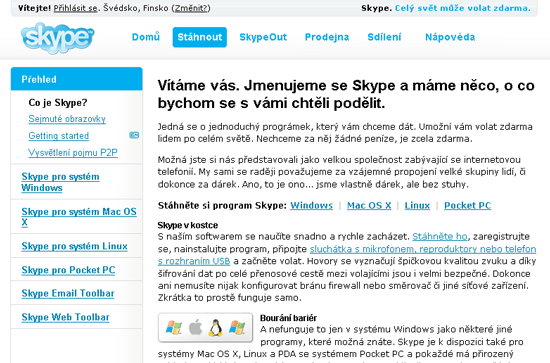Screen dimensions: 550x363
Task: Open Skype Web Toolbar link
Action: (x=66, y=317)
